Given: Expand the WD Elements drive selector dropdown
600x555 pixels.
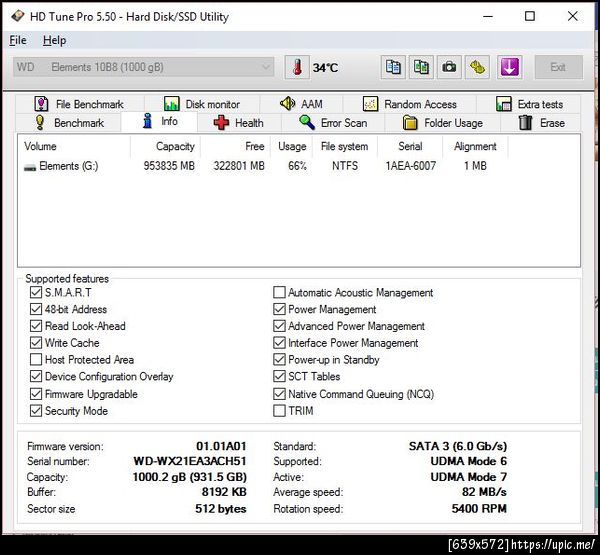Looking at the screenshot, I should click(143, 67).
